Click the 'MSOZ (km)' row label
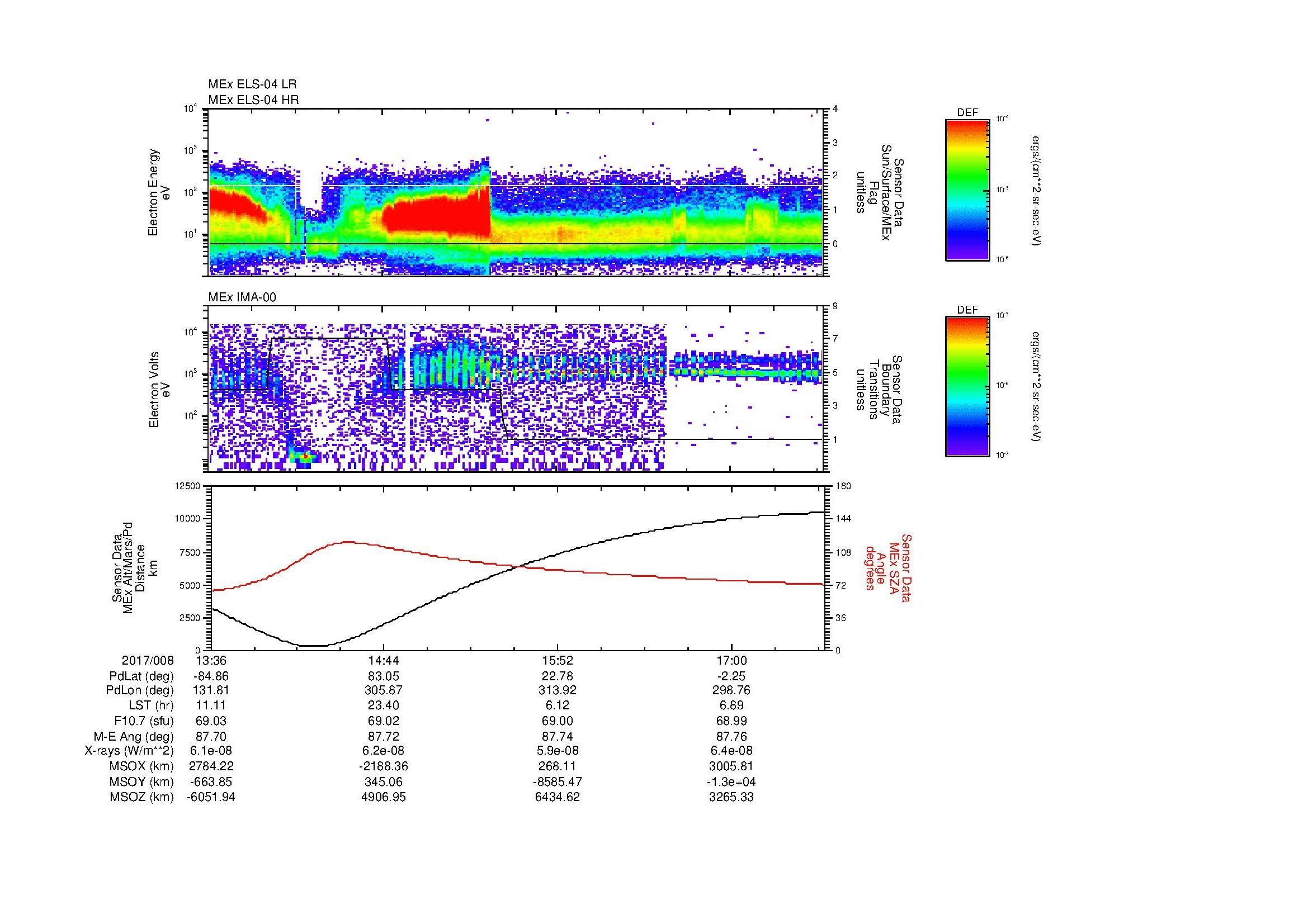The image size is (1308, 924). point(142,797)
